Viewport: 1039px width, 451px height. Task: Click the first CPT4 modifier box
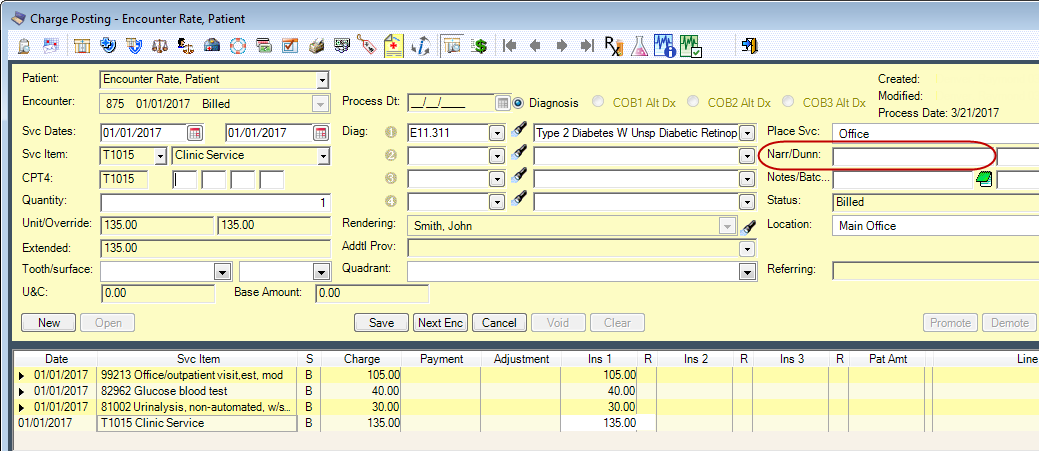[x=185, y=179]
